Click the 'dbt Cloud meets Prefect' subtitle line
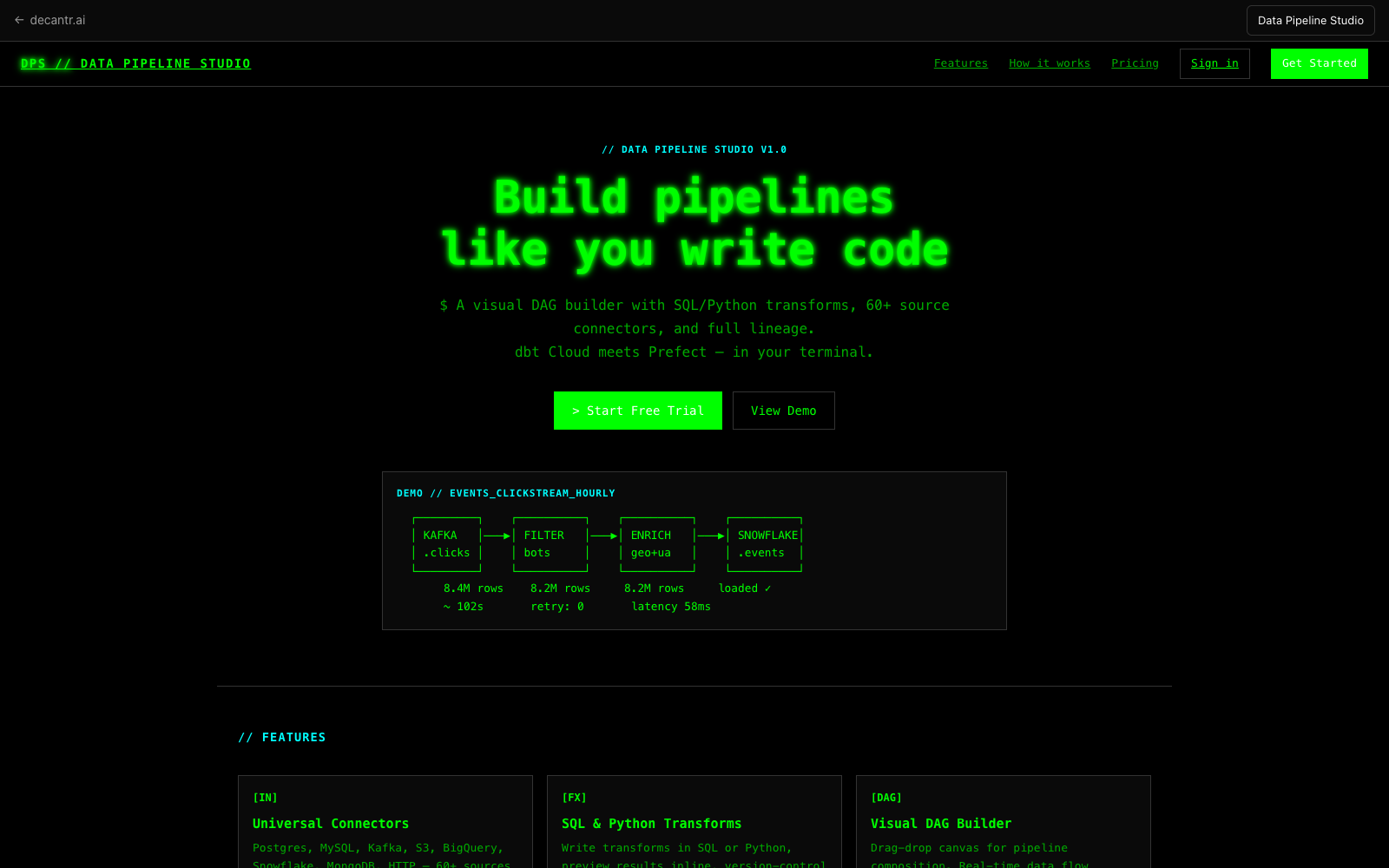1389x868 pixels. [694, 352]
